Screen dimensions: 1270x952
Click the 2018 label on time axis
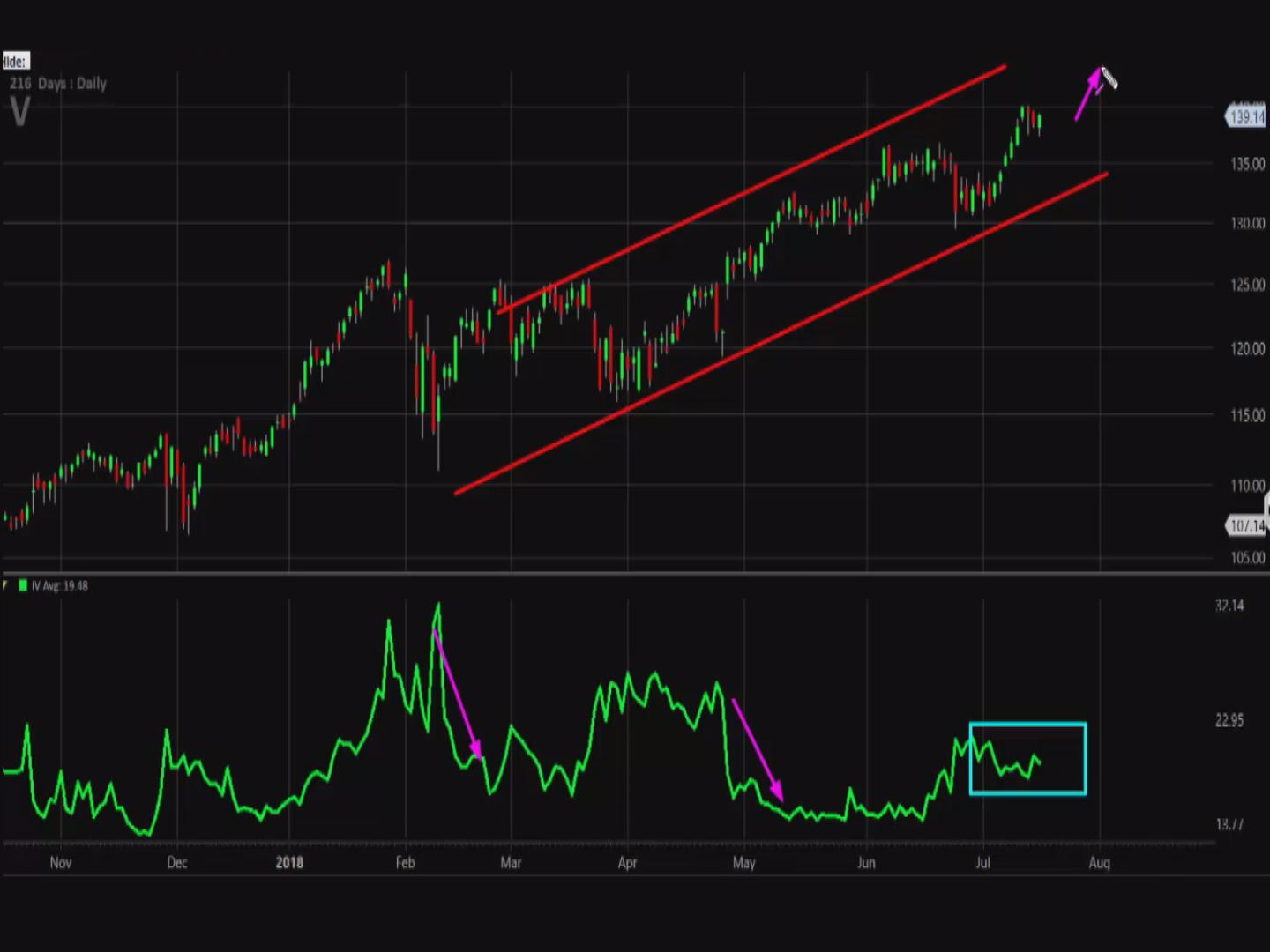click(288, 862)
